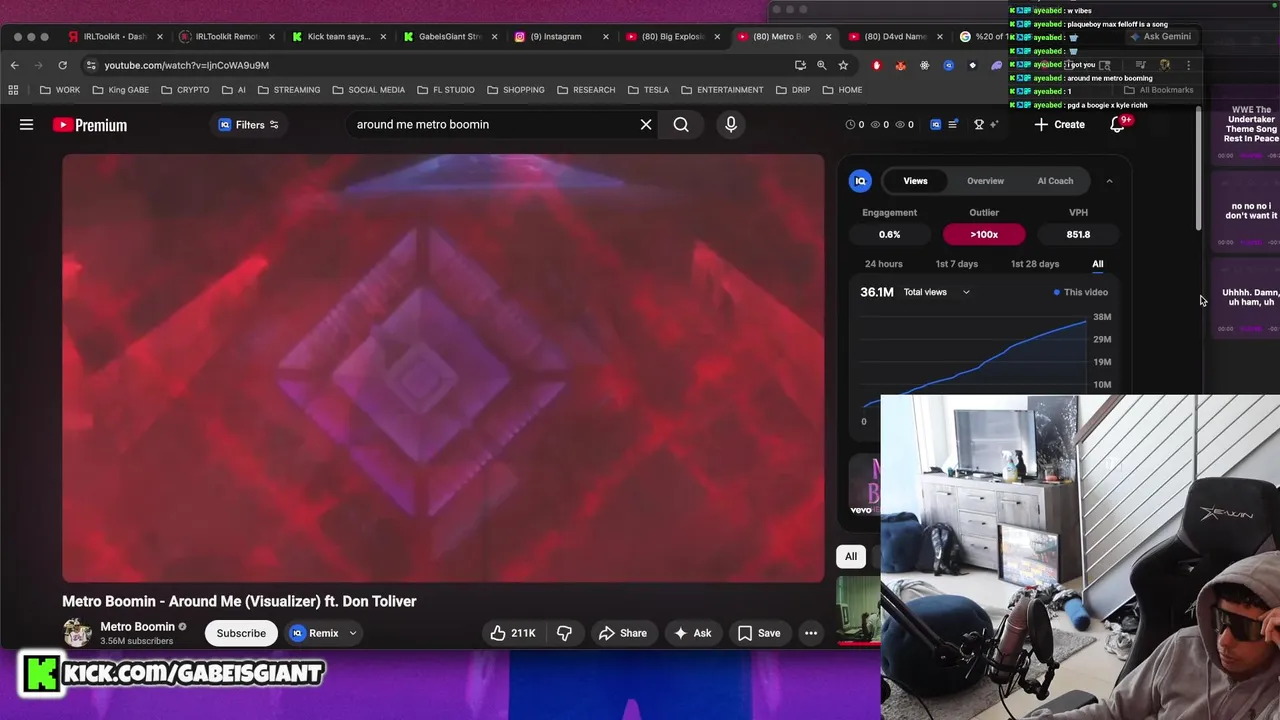Open the browser apps grid icon
Screen dimensions: 1280x720
point(13,90)
